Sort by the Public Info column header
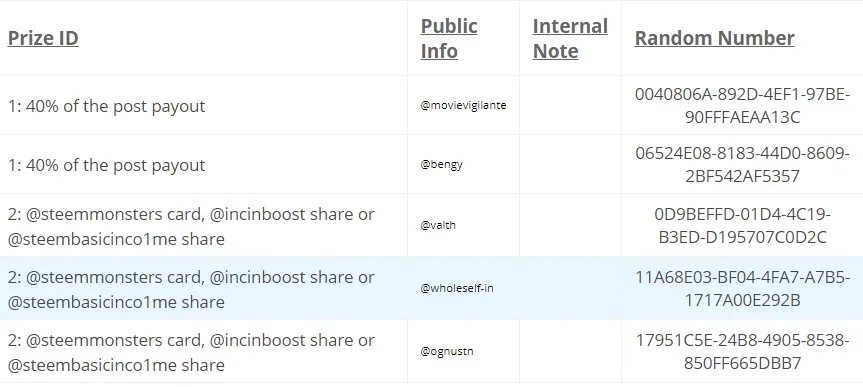This screenshot has width=863, height=387. click(x=449, y=38)
